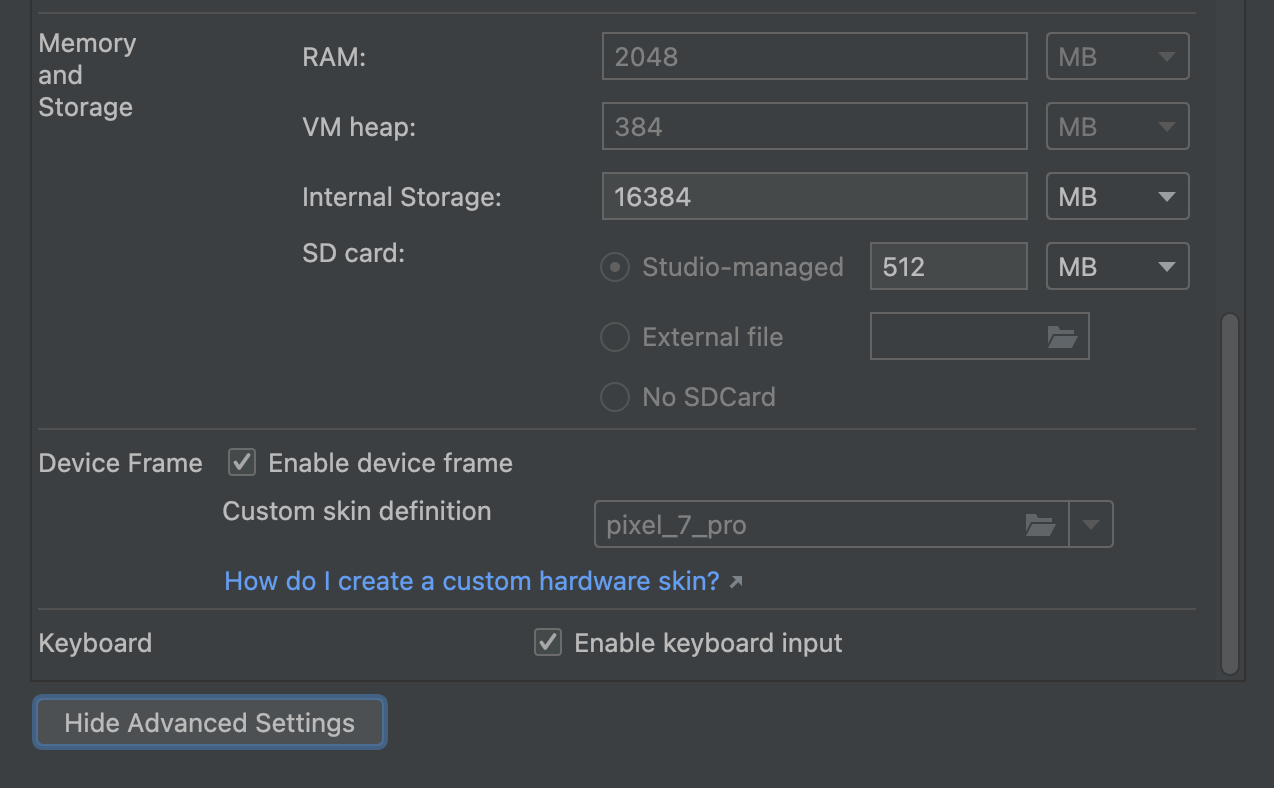Click the vertical scrollbar of settings panel
The height and width of the screenshot is (788, 1274).
click(x=1230, y=495)
